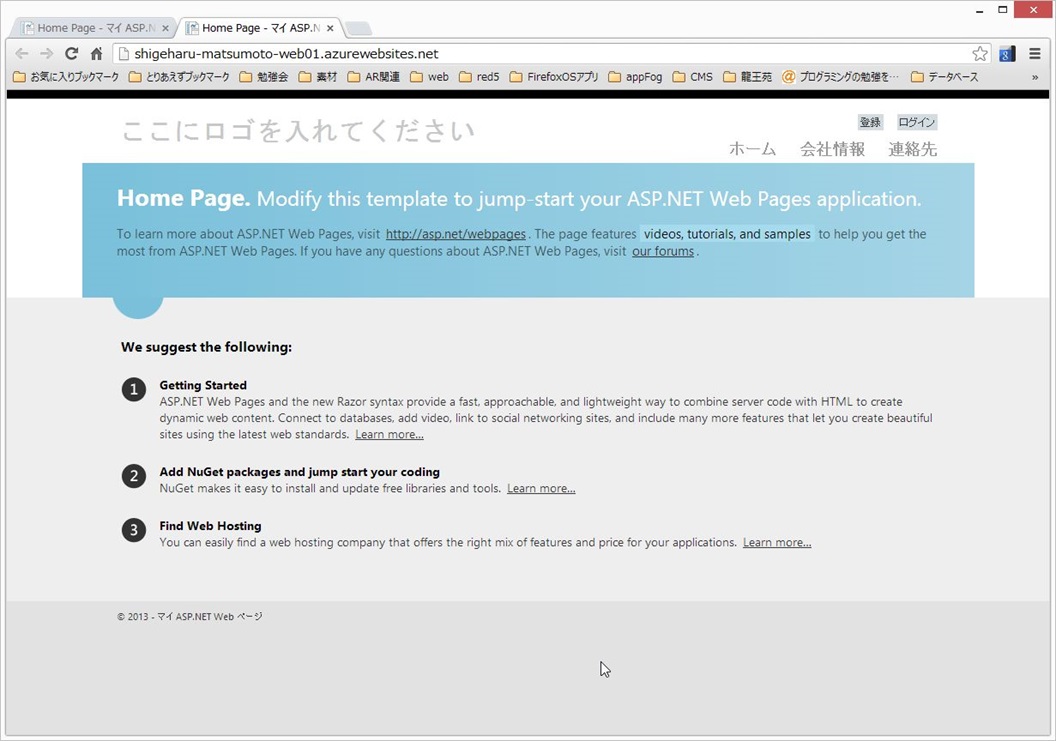Open the データベース bookmark folder
The image size is (1056, 741).
click(x=944, y=77)
